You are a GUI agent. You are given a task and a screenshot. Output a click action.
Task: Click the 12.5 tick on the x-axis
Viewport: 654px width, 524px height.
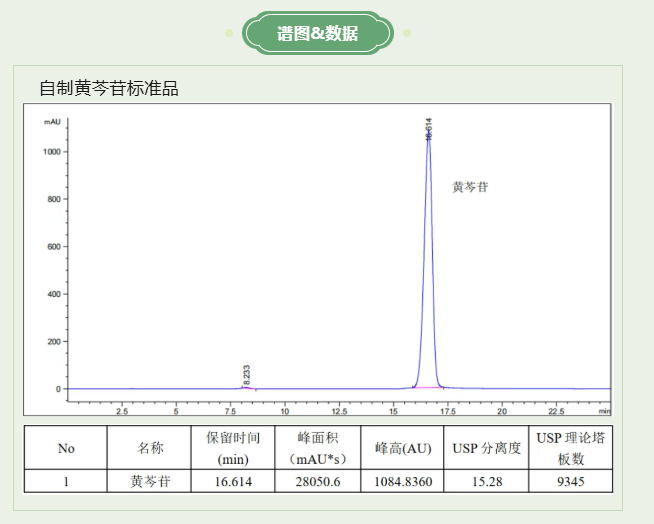click(x=339, y=410)
